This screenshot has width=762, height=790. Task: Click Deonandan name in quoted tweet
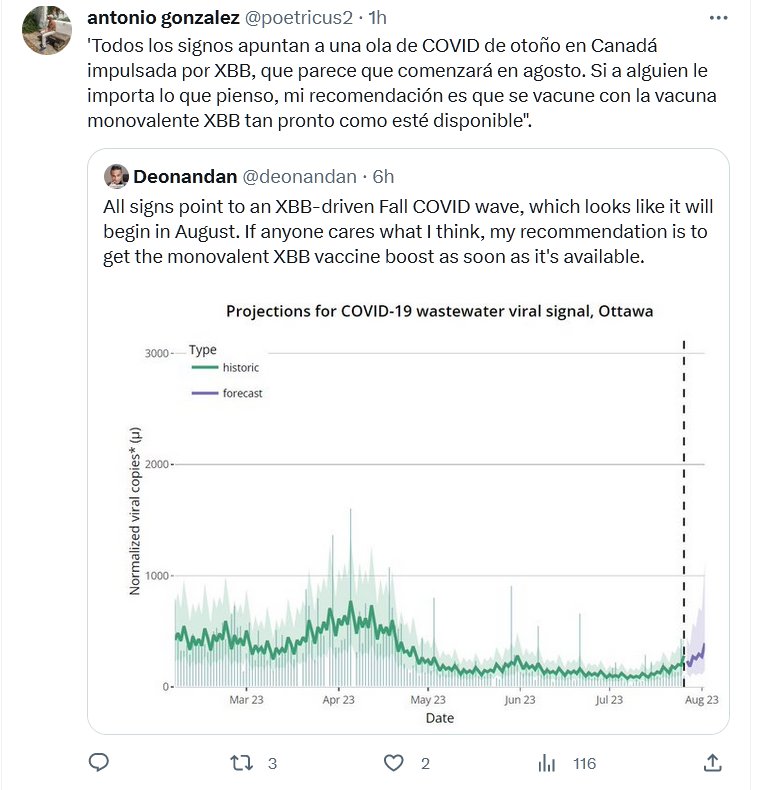click(x=185, y=176)
